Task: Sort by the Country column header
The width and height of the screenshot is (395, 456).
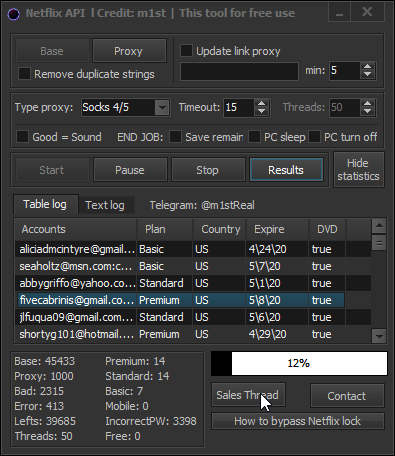Action: [x=219, y=229]
